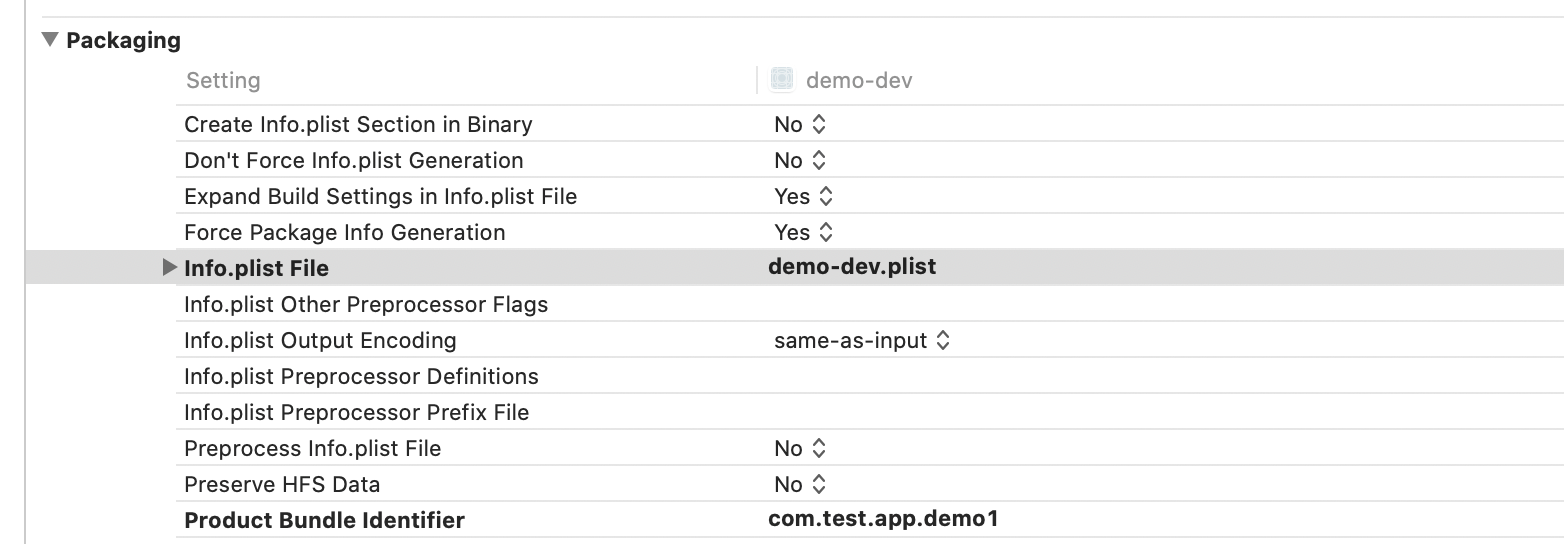Select Info.plist Preprocessor Prefix File row
This screenshot has width=1564, height=544.
[356, 413]
